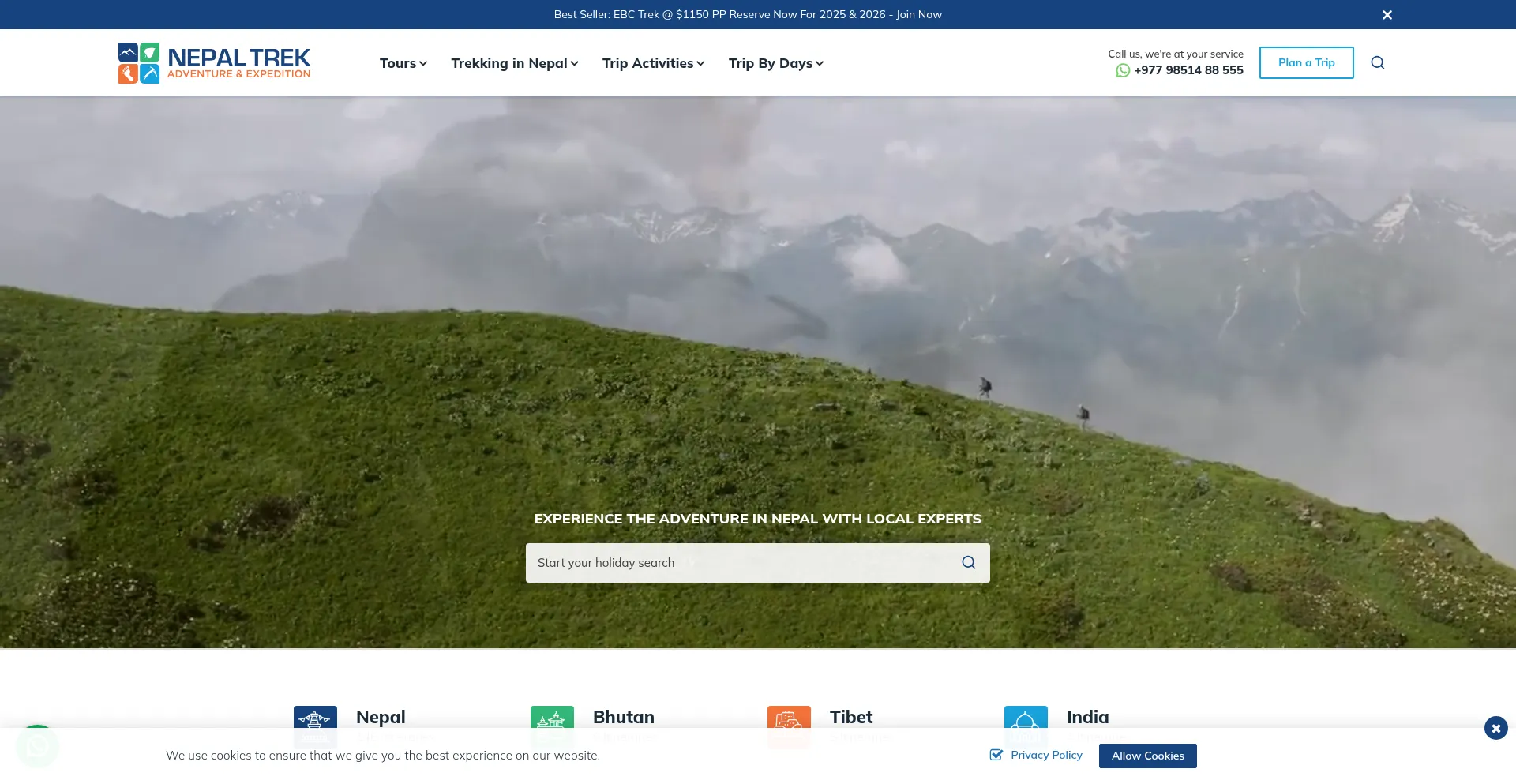Open the floating WhatsApp chat bubble

(37, 745)
